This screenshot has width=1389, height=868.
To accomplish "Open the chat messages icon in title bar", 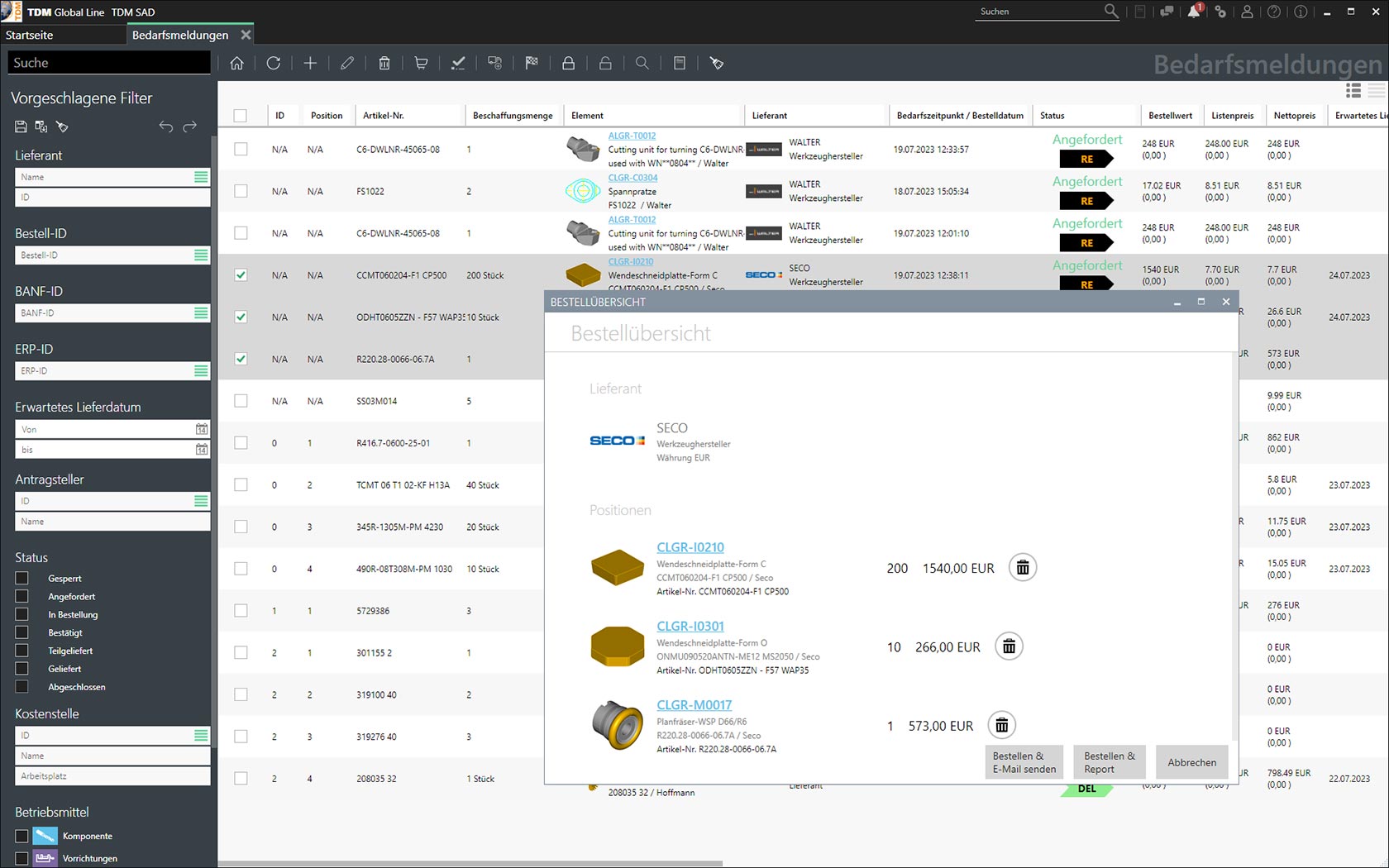I will (1167, 12).
